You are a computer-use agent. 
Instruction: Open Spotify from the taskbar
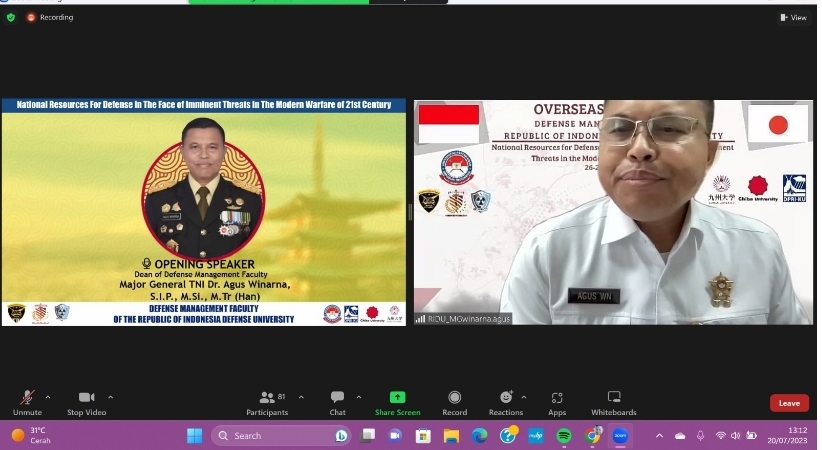(x=563, y=436)
